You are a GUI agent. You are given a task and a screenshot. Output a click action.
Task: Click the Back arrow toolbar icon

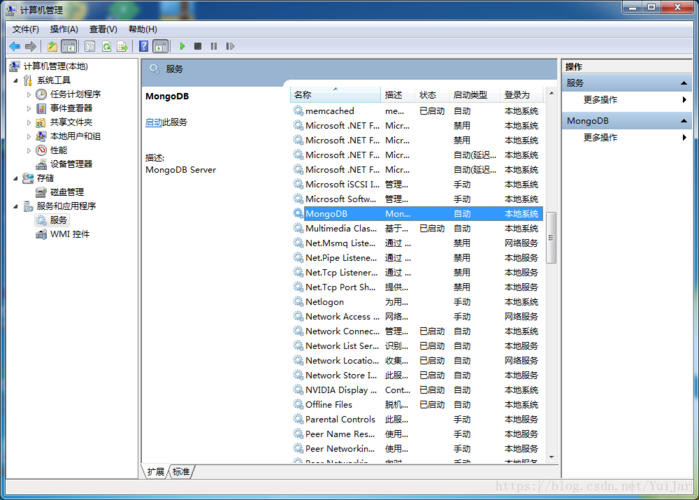coord(15,46)
